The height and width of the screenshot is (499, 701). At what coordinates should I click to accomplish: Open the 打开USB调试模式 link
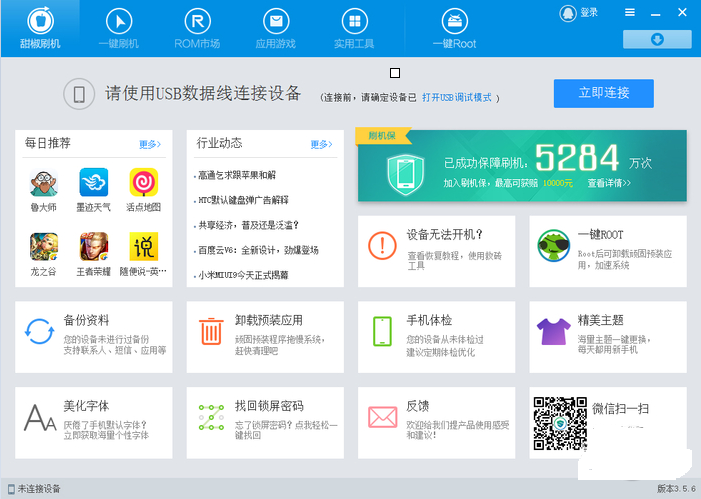click(x=456, y=97)
